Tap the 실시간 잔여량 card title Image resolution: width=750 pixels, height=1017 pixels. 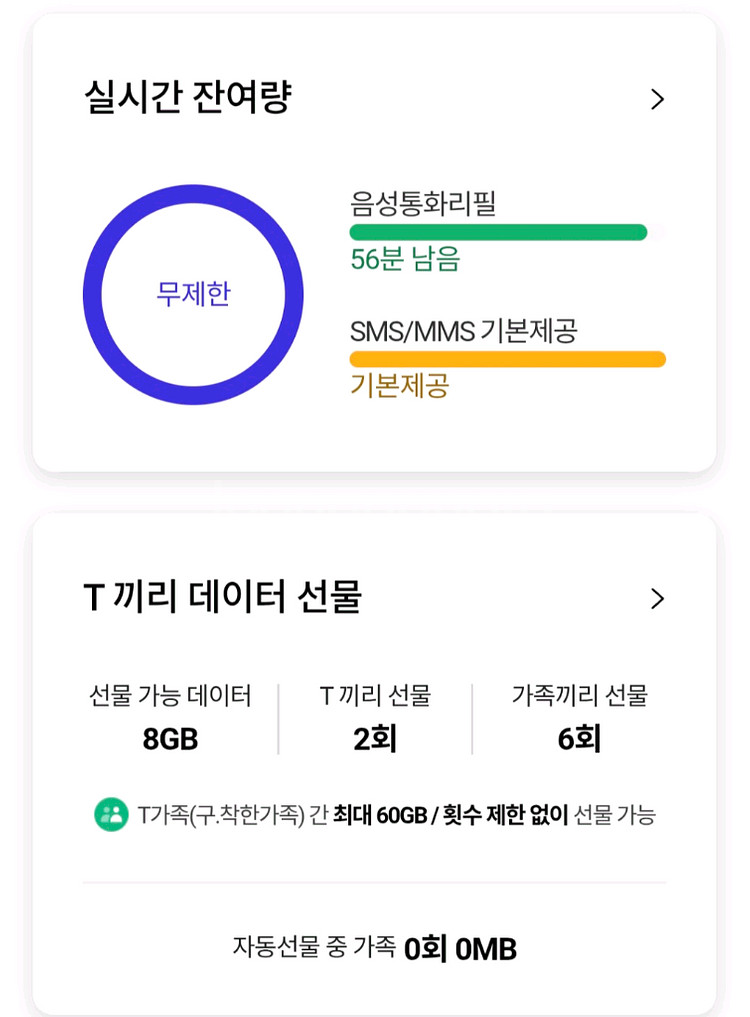click(x=187, y=99)
